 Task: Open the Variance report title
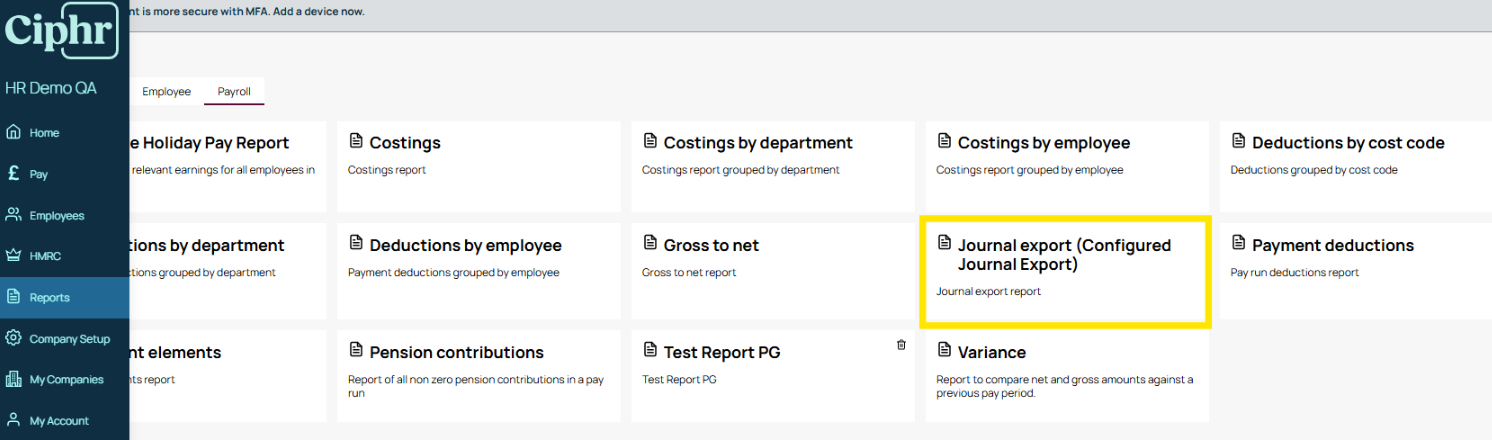[992, 352]
